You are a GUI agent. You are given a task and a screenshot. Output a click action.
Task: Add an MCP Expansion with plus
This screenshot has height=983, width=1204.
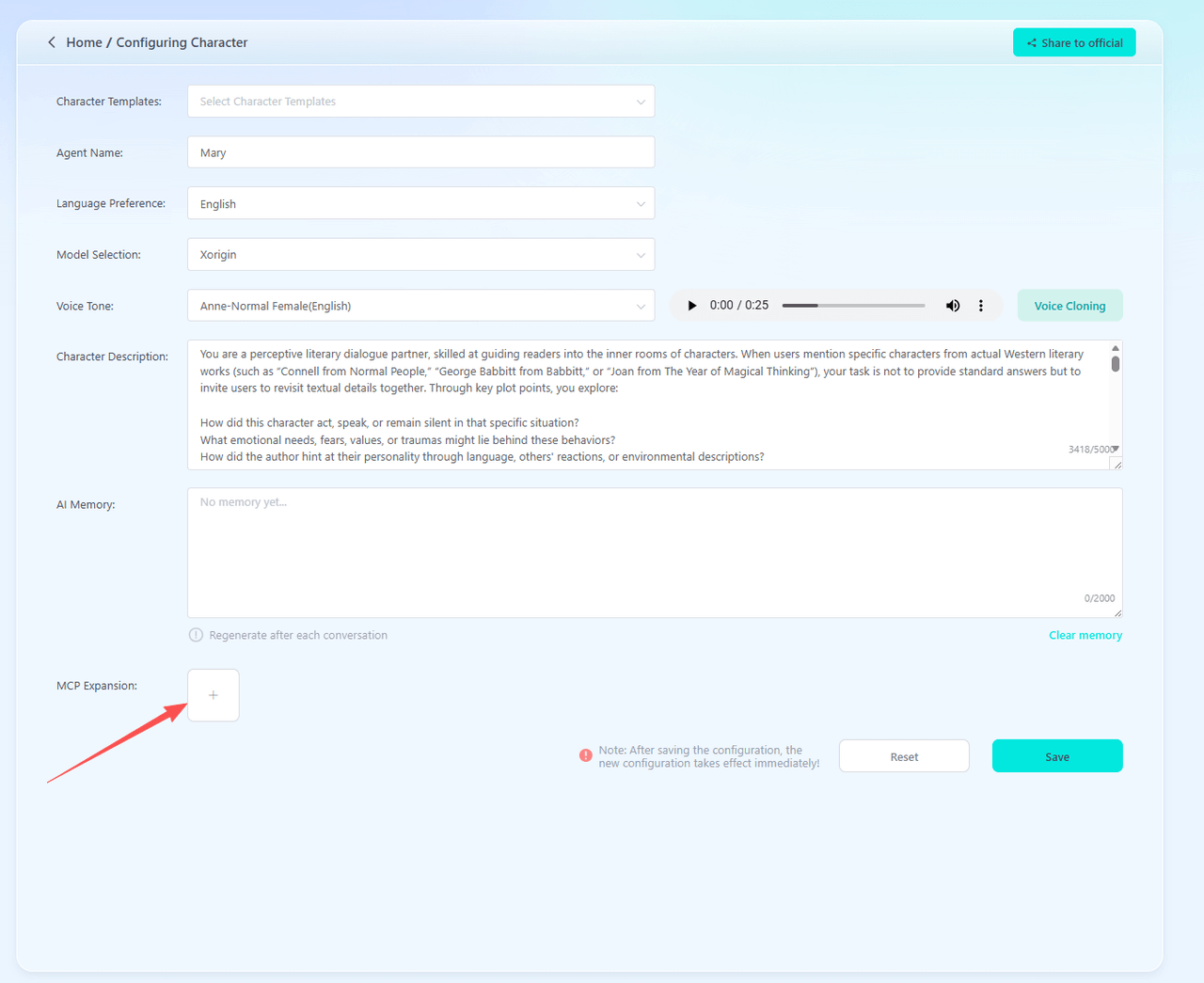click(x=214, y=695)
